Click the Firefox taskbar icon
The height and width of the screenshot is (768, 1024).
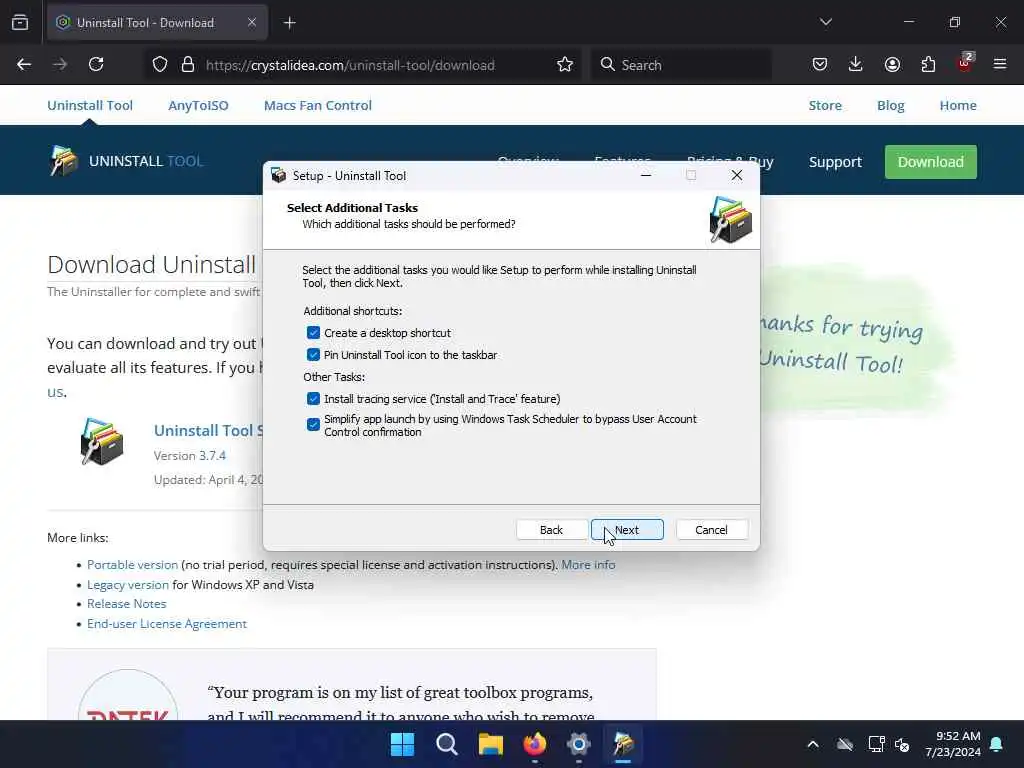(x=535, y=744)
